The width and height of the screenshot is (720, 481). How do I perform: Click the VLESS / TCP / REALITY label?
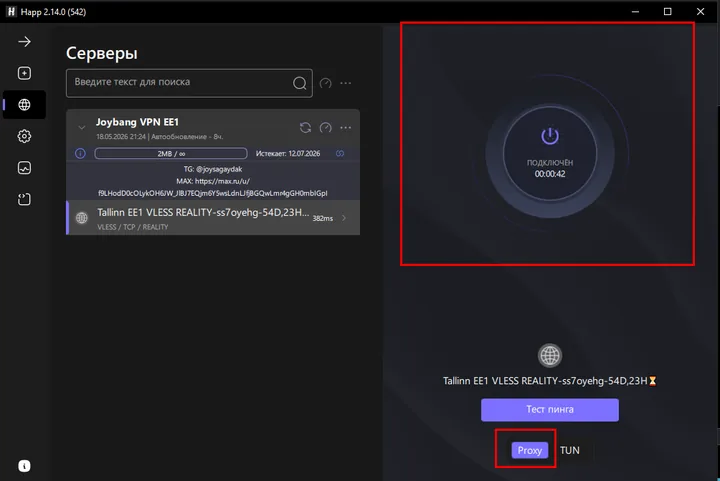[x=133, y=227]
